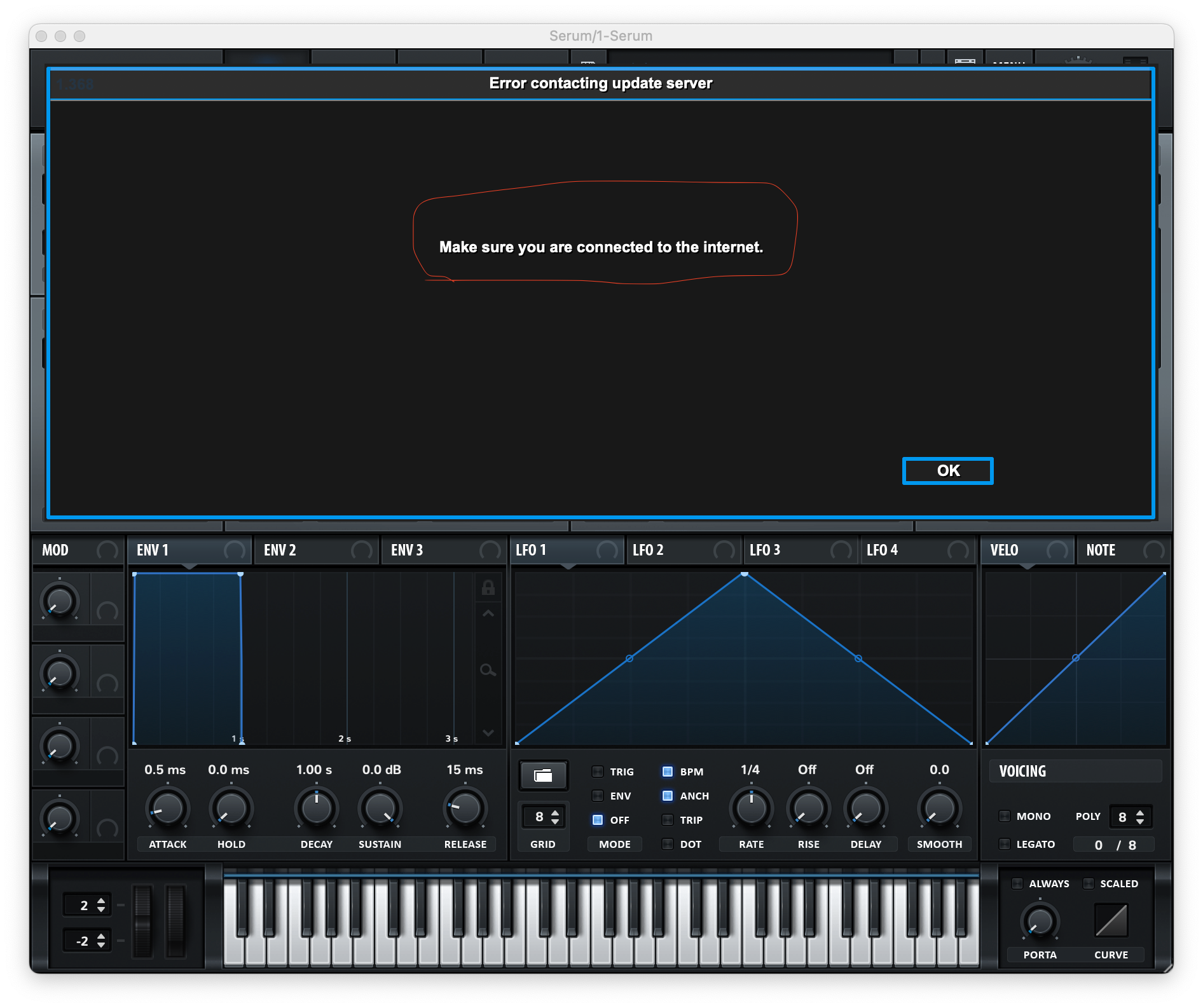Click the ATTACK knob

168,808
